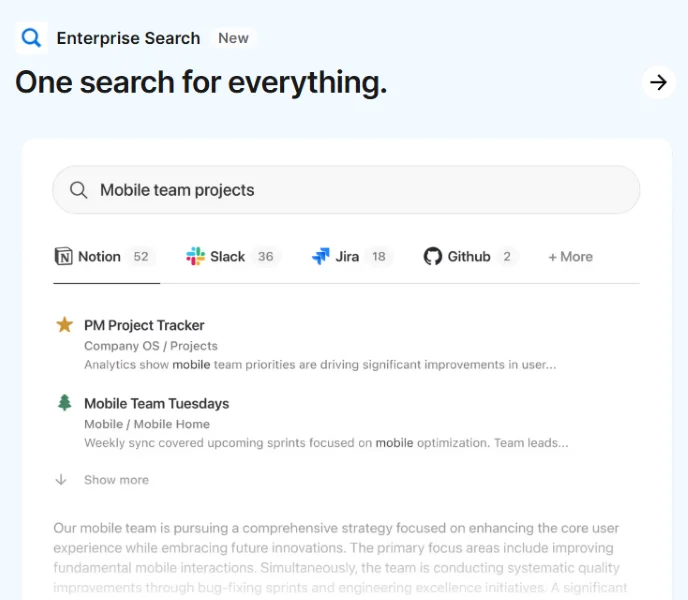Select the Github results tab

(471, 256)
